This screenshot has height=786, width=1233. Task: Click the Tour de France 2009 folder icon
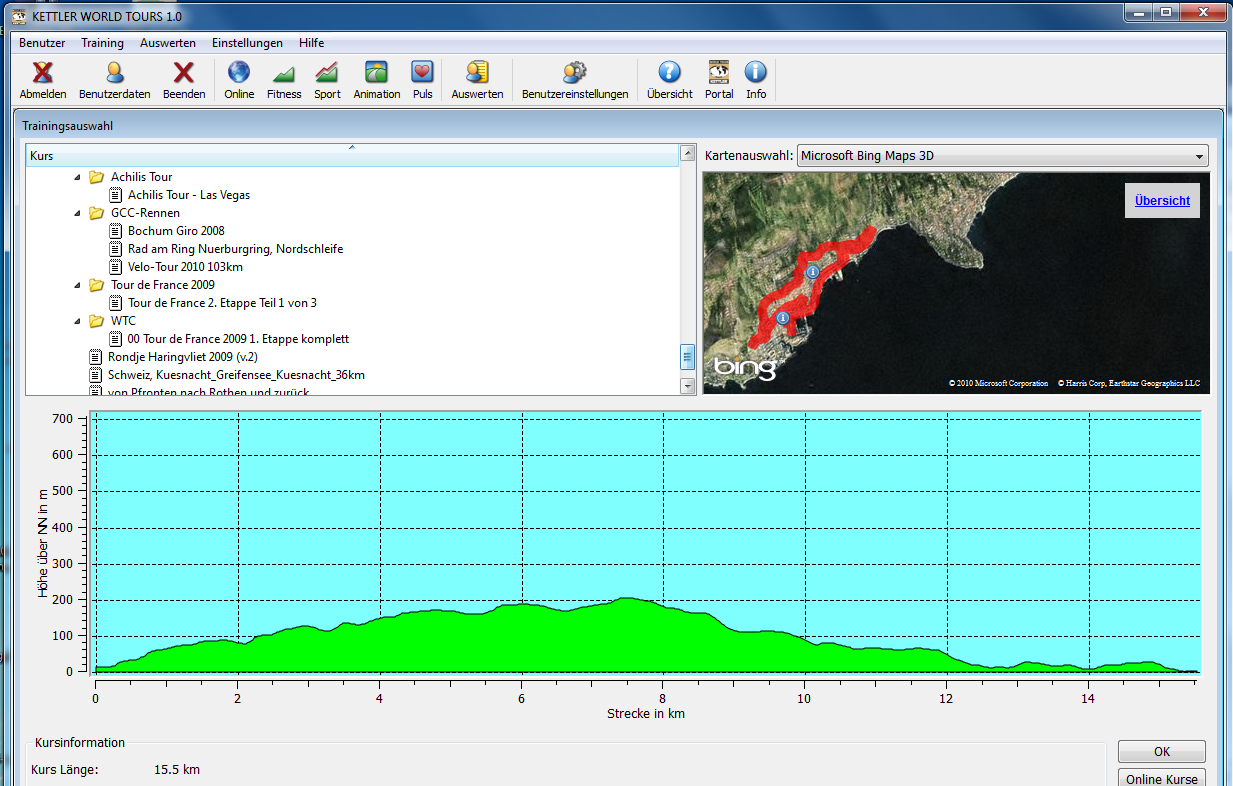[x=97, y=285]
